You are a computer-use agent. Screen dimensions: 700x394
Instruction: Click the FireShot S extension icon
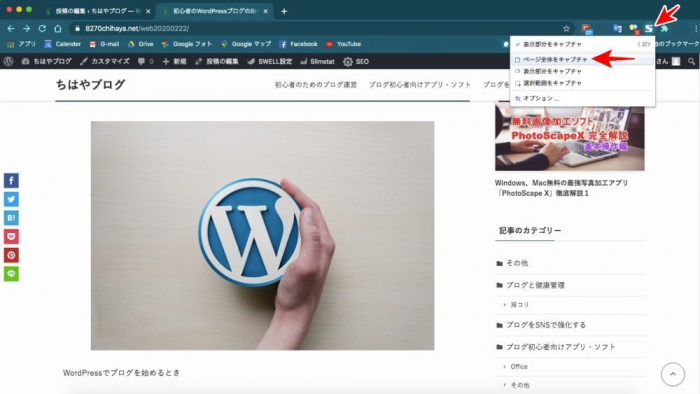649,29
